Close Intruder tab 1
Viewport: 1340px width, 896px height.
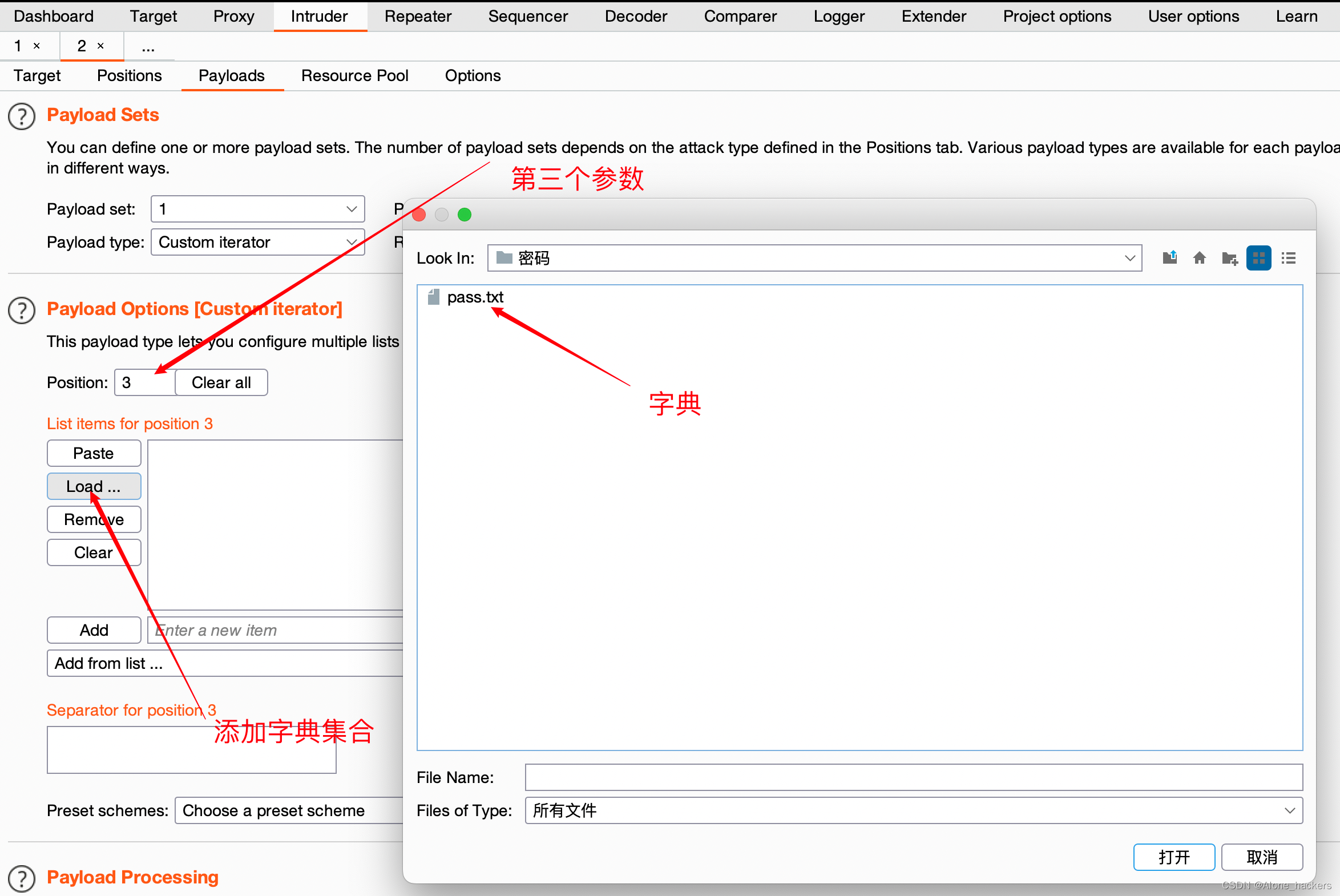37,46
